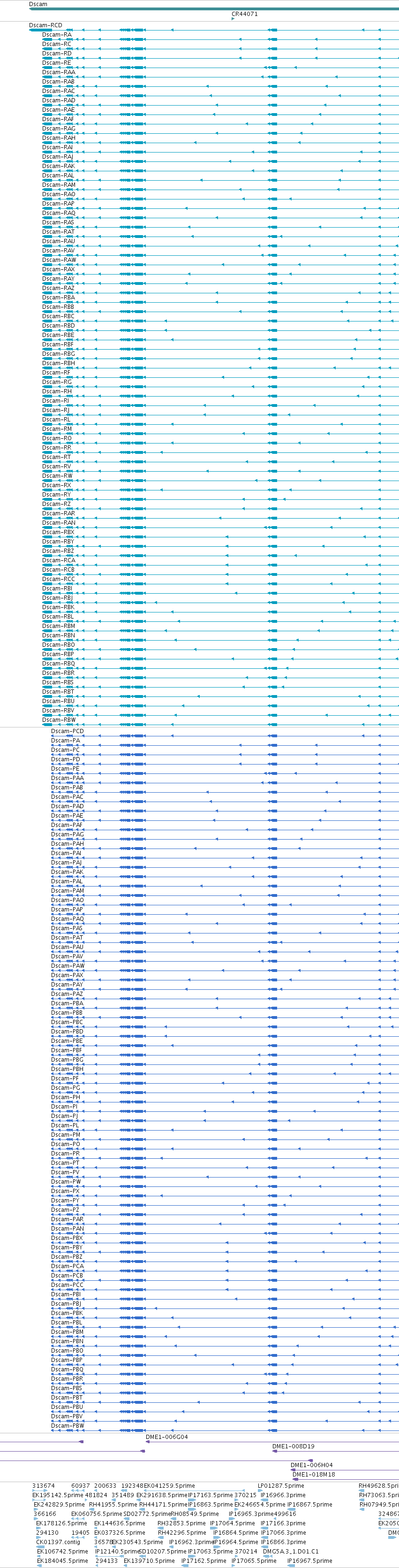Click EST LP01287.5prime

pos(281,1486)
